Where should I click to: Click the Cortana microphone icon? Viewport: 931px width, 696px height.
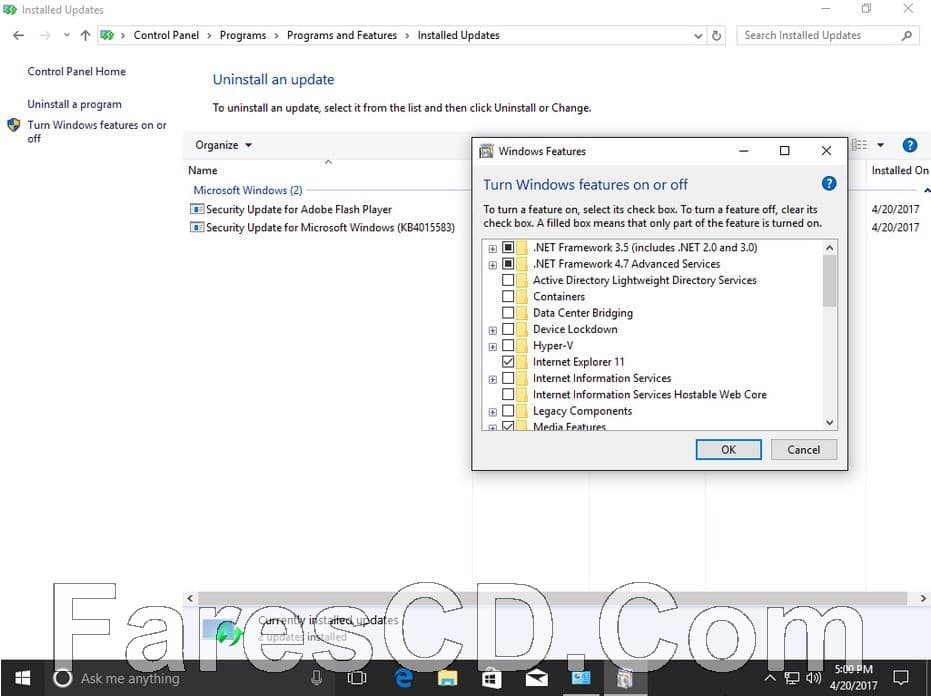point(316,678)
